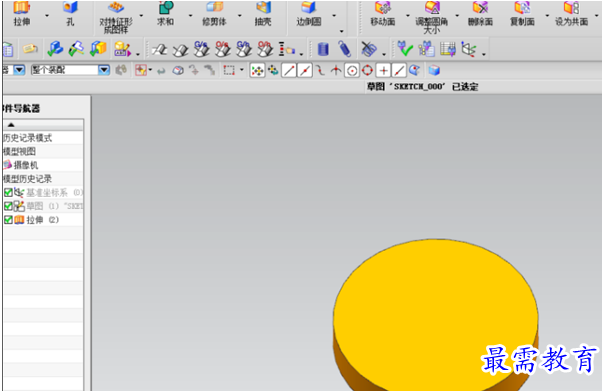Image resolution: width=605 pixels, height=391 pixels.
Task: Open dropdown arrow next to 移动面
Action: tap(408, 16)
